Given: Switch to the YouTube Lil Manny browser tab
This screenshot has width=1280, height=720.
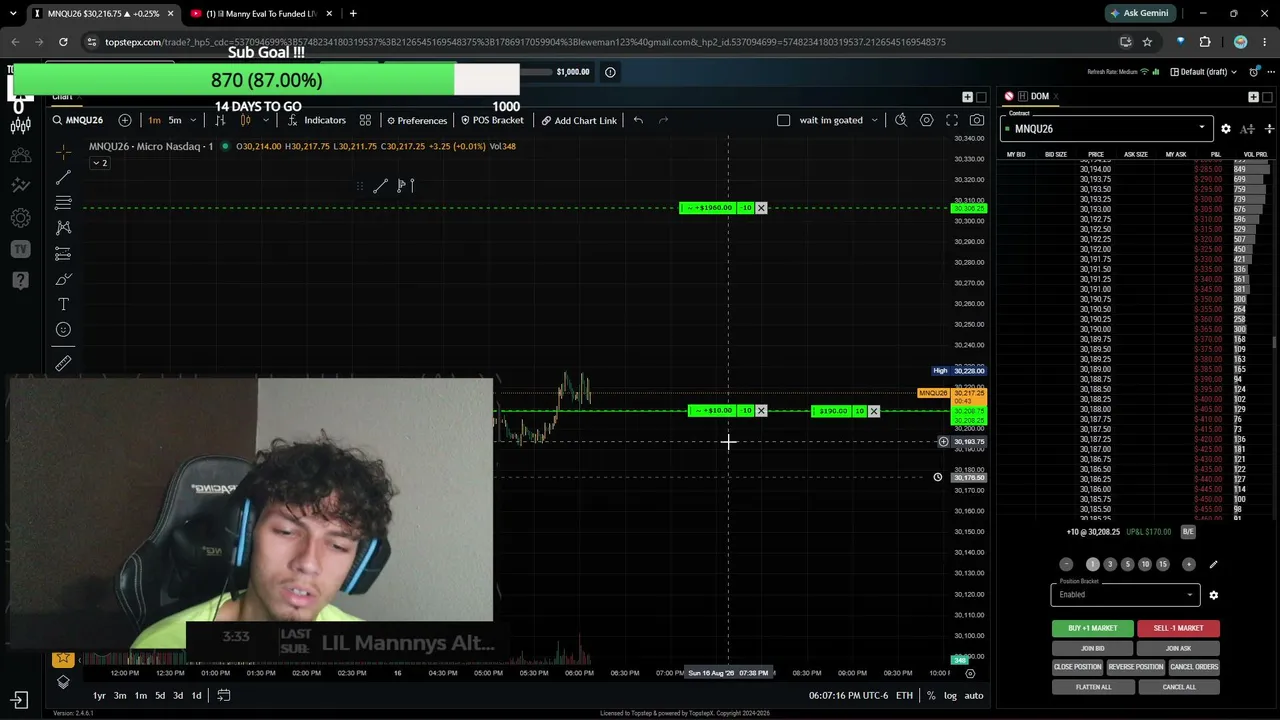Looking at the screenshot, I should point(261,14).
